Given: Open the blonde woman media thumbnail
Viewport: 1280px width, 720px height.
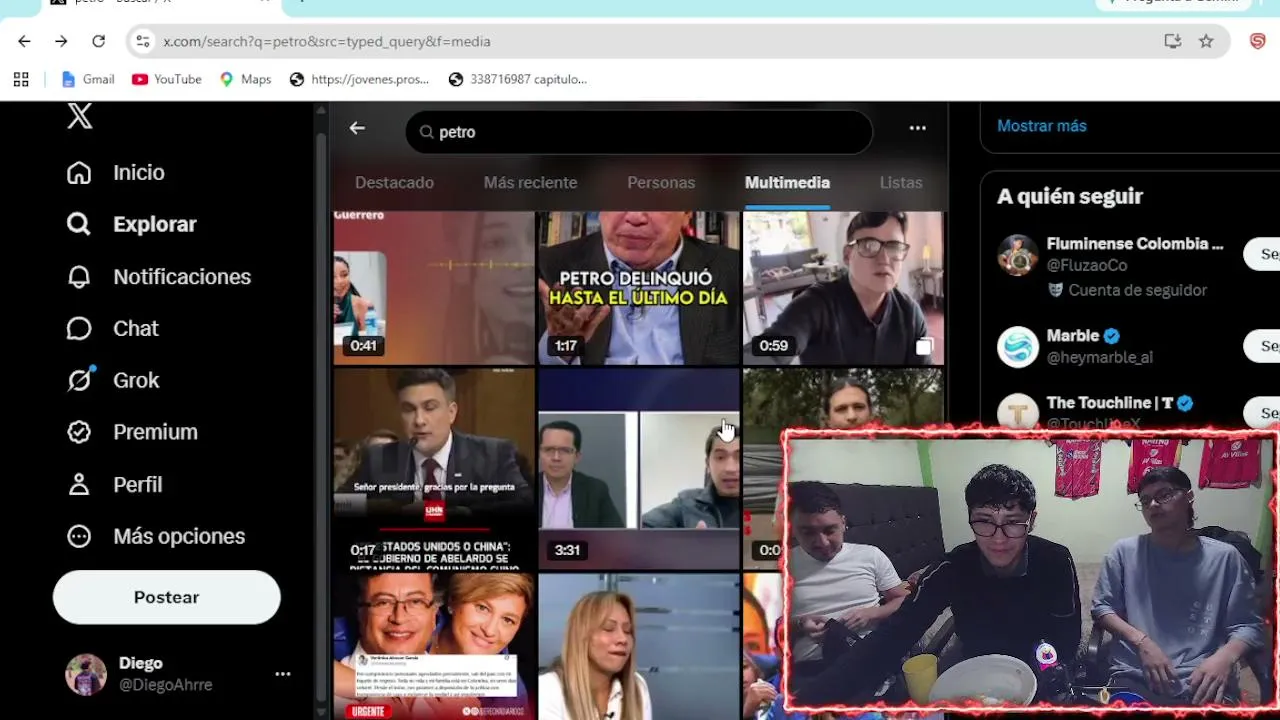Looking at the screenshot, I should point(639,646).
